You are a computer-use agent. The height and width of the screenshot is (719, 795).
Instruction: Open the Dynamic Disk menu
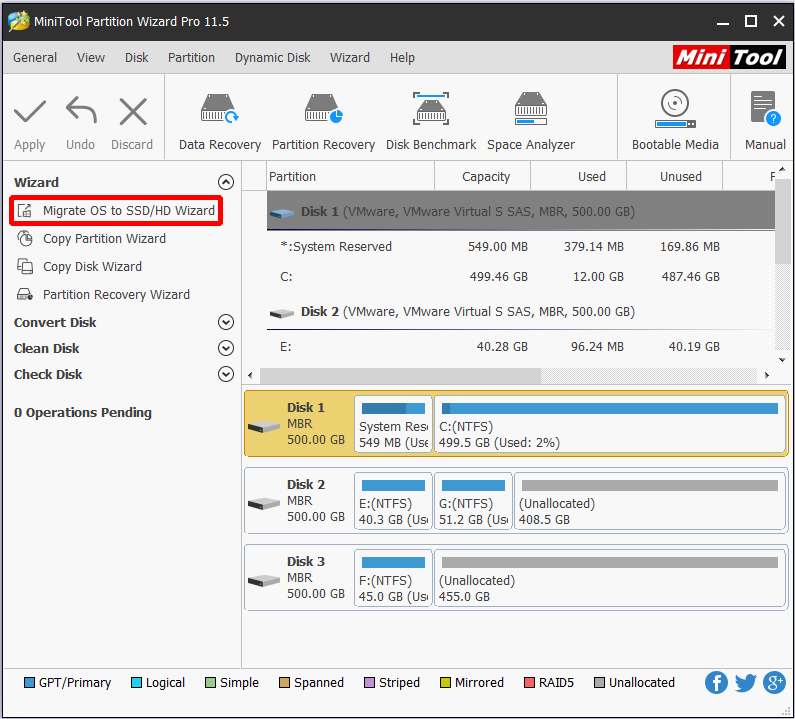(272, 58)
